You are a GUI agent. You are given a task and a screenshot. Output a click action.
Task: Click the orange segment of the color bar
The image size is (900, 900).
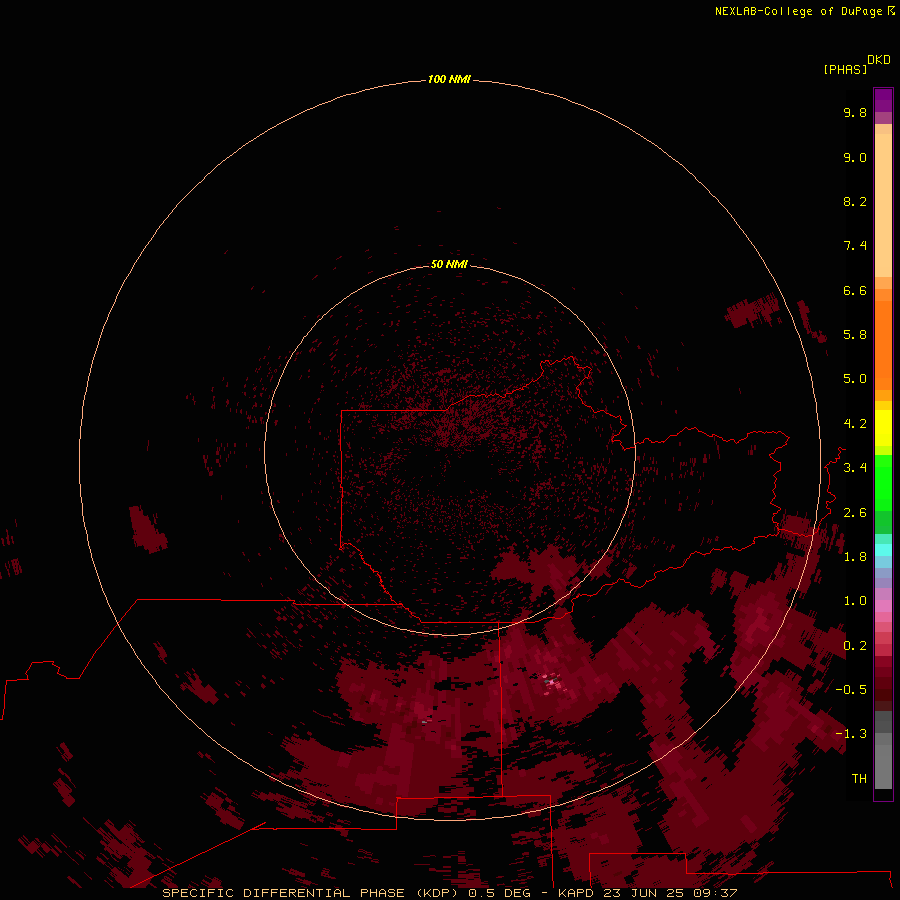[883, 345]
